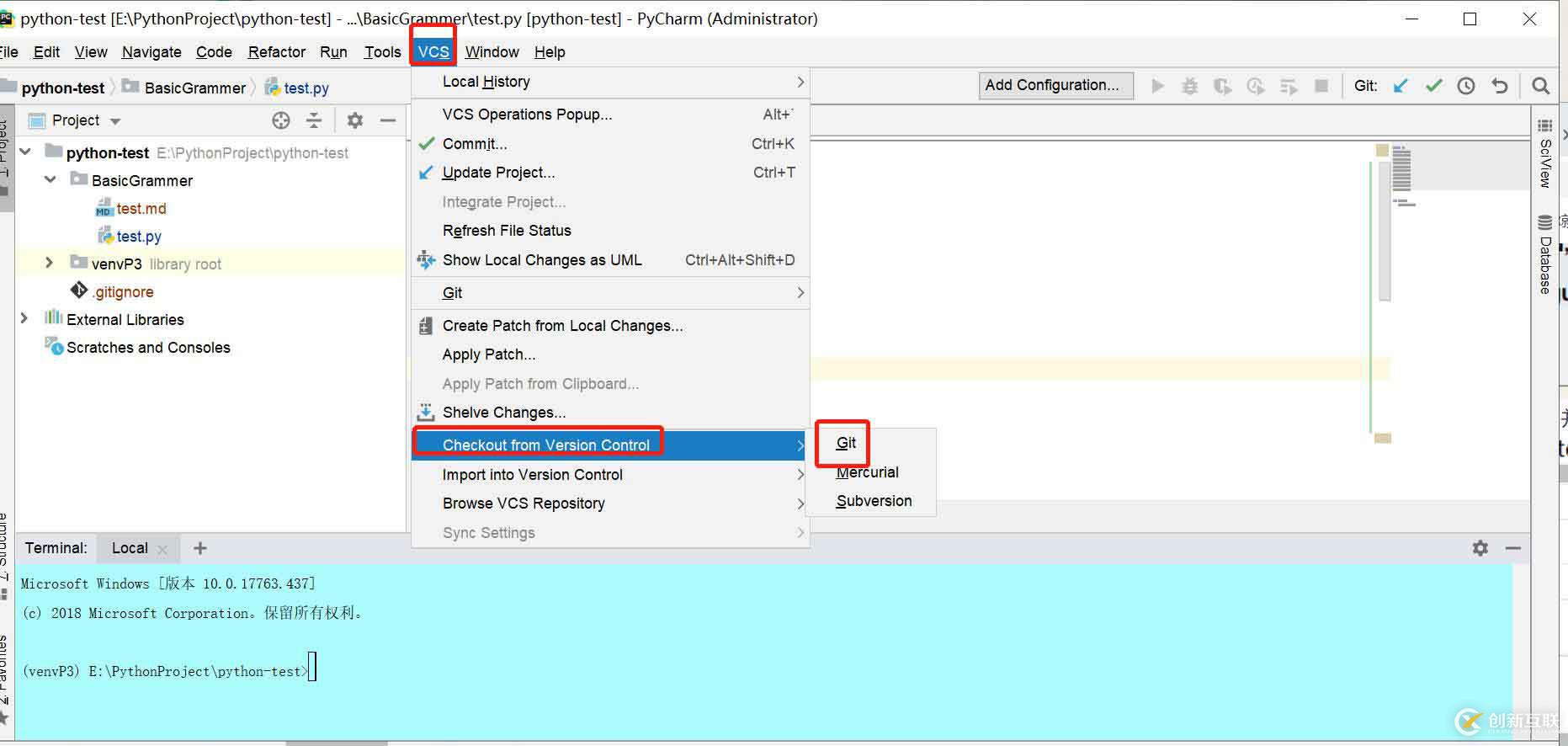Image resolution: width=1568 pixels, height=746 pixels.
Task: Collapse BasicGrammer folder arrow
Action: click(x=50, y=180)
